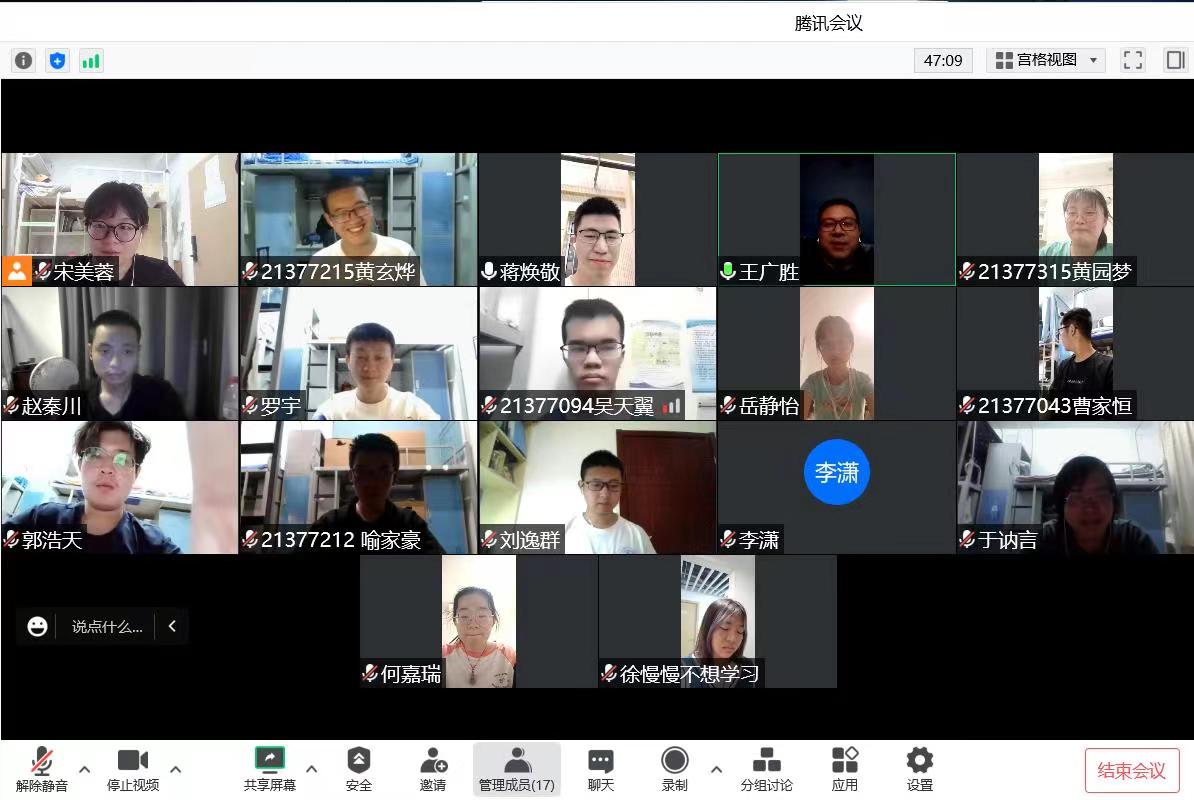Viewport: 1194px width, 800px height.
Task: Turn off camera with 停止视频
Action: click(x=133, y=769)
